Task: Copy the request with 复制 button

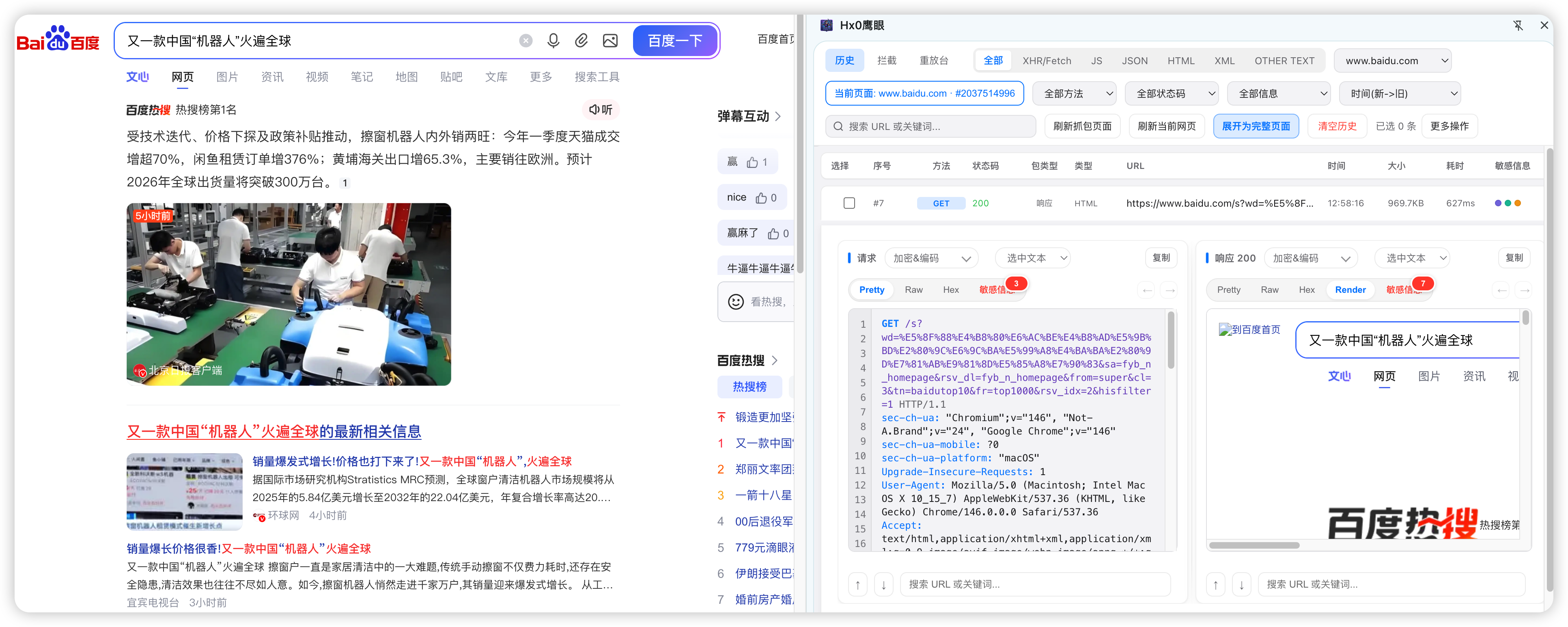Action: (x=1161, y=258)
